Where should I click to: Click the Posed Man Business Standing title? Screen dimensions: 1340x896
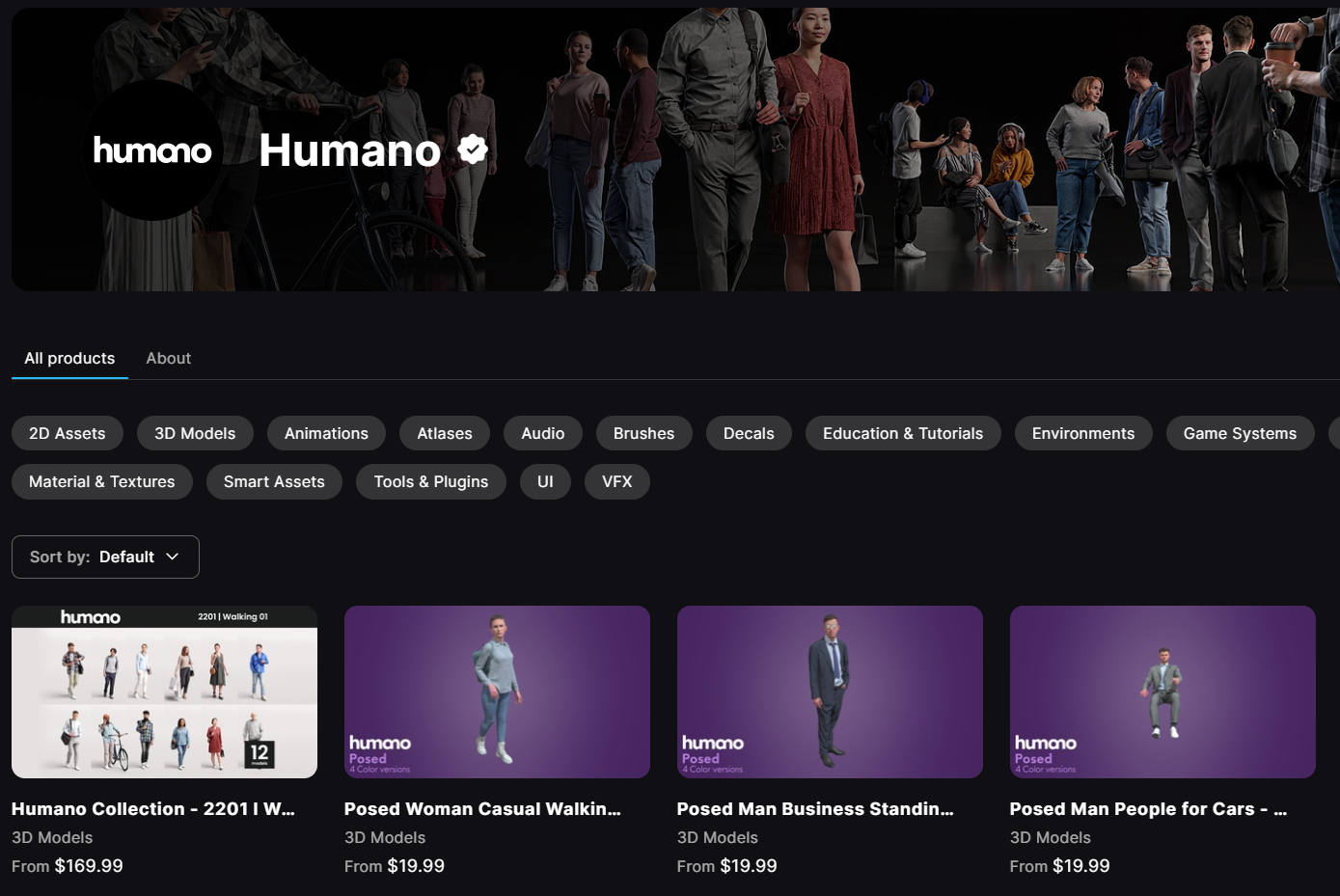[815, 809]
